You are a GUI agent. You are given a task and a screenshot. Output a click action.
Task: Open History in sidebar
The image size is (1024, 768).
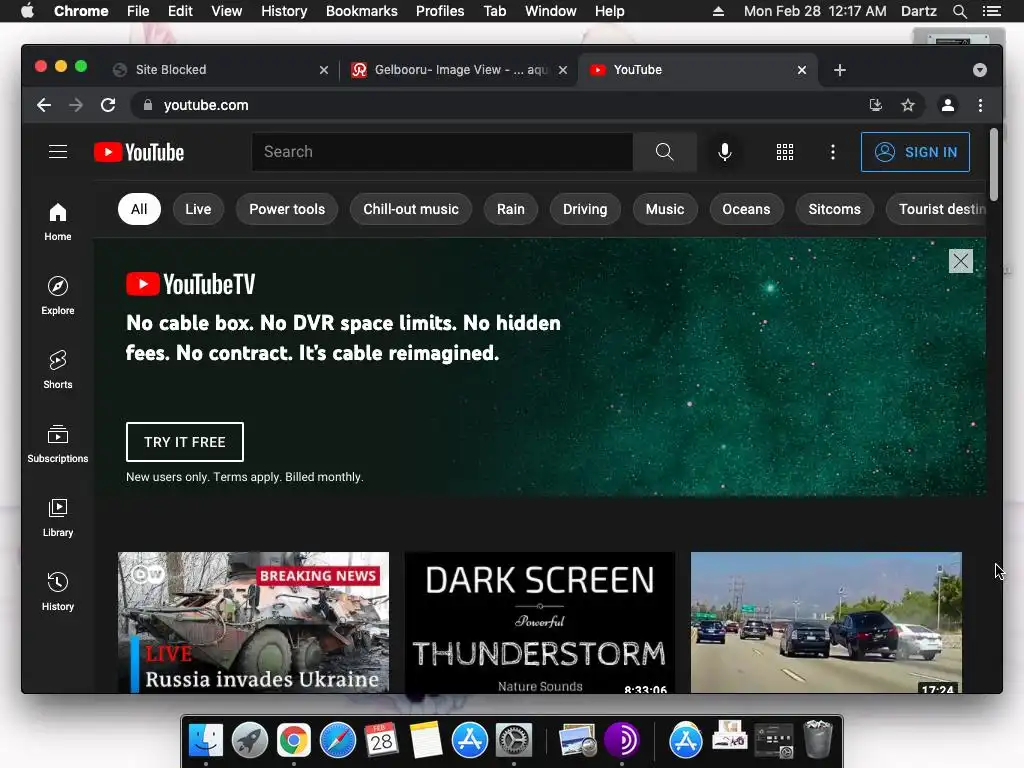pyautogui.click(x=57, y=592)
